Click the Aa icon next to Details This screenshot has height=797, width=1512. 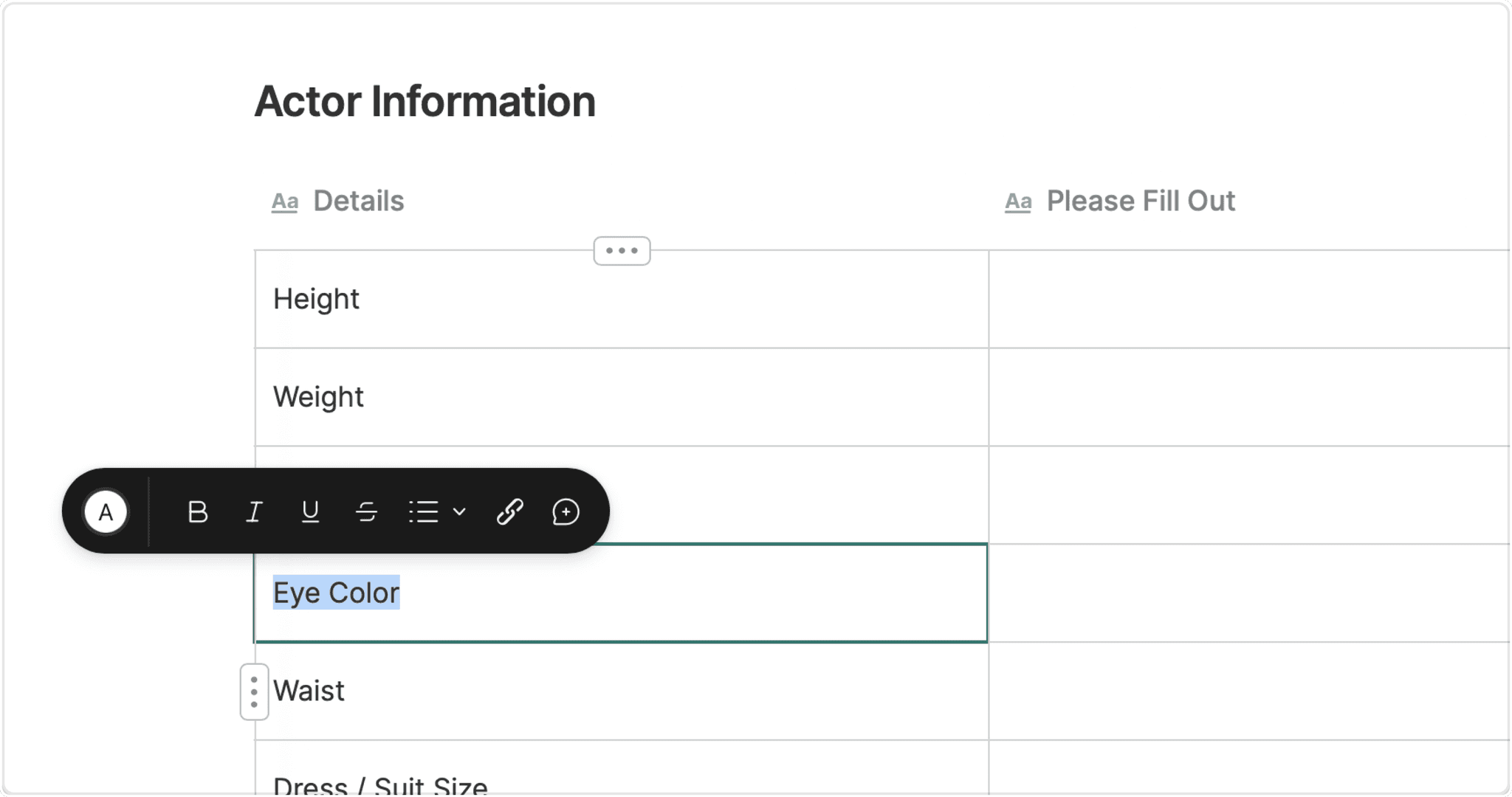[285, 201]
